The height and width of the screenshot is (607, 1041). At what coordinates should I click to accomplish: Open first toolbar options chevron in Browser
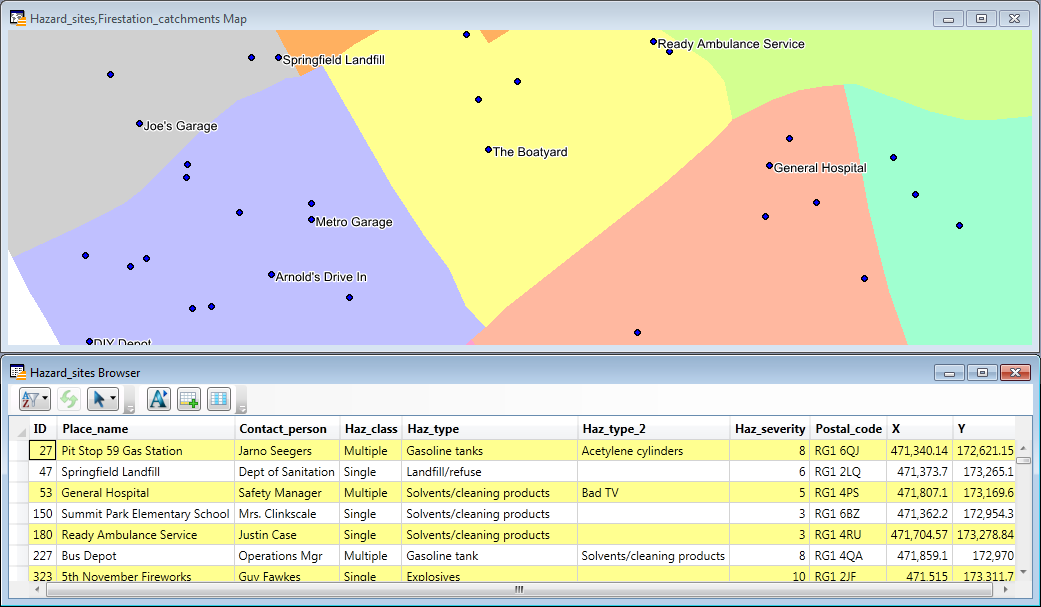[x=130, y=400]
